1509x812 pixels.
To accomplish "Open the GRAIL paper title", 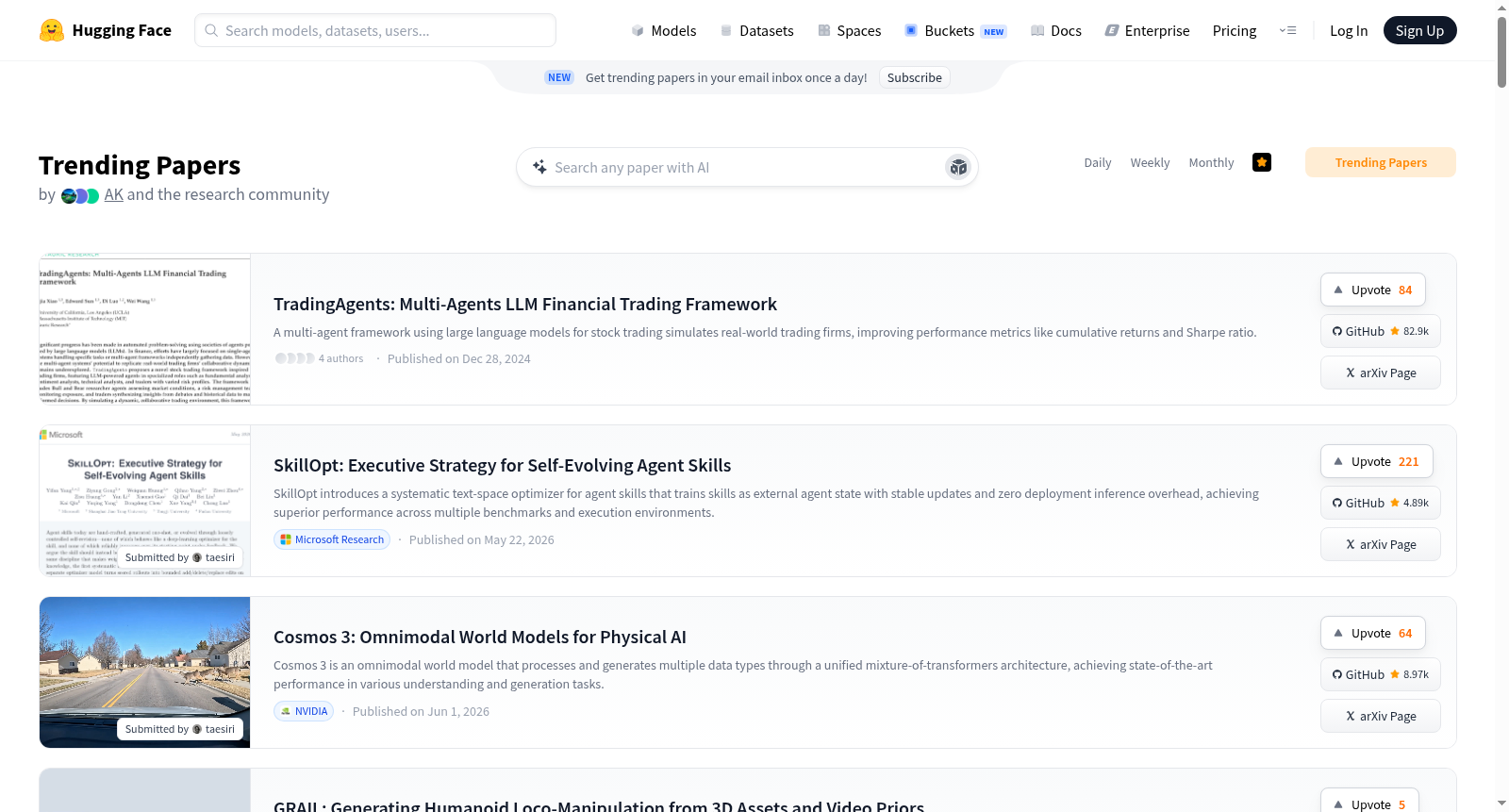I will [x=599, y=804].
